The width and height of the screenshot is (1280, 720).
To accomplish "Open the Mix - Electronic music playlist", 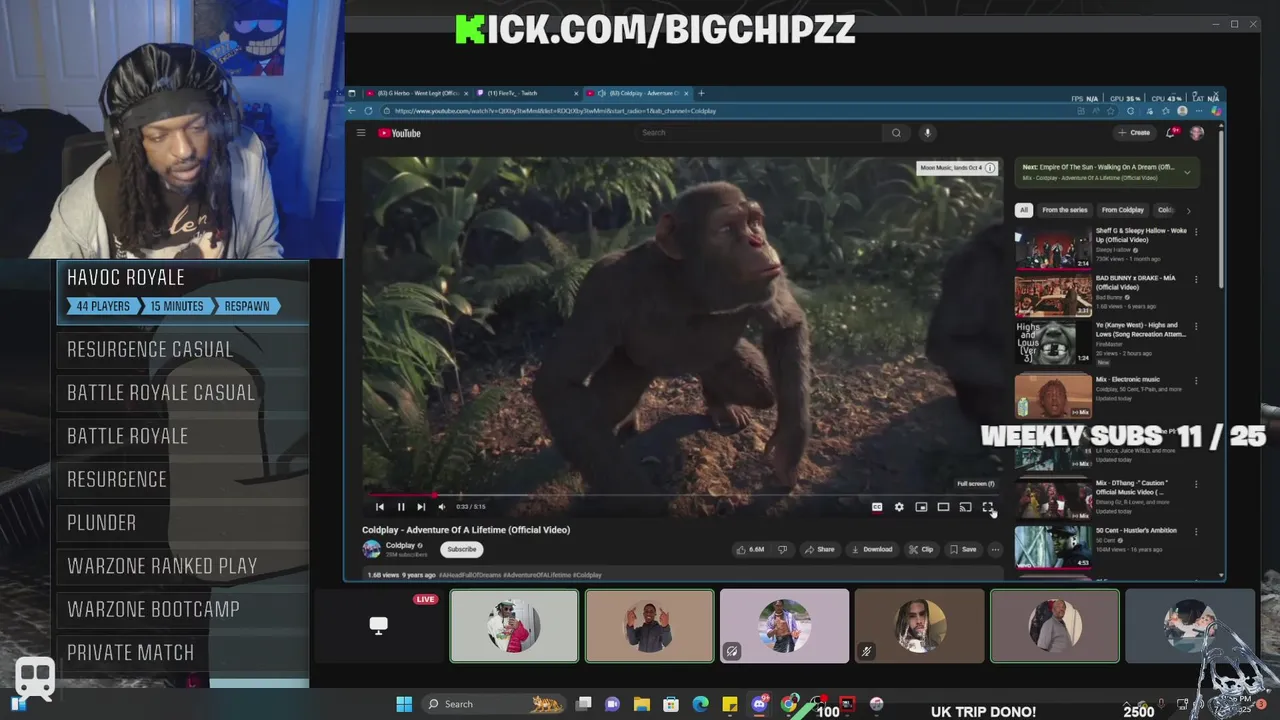I will pyautogui.click(x=1053, y=396).
